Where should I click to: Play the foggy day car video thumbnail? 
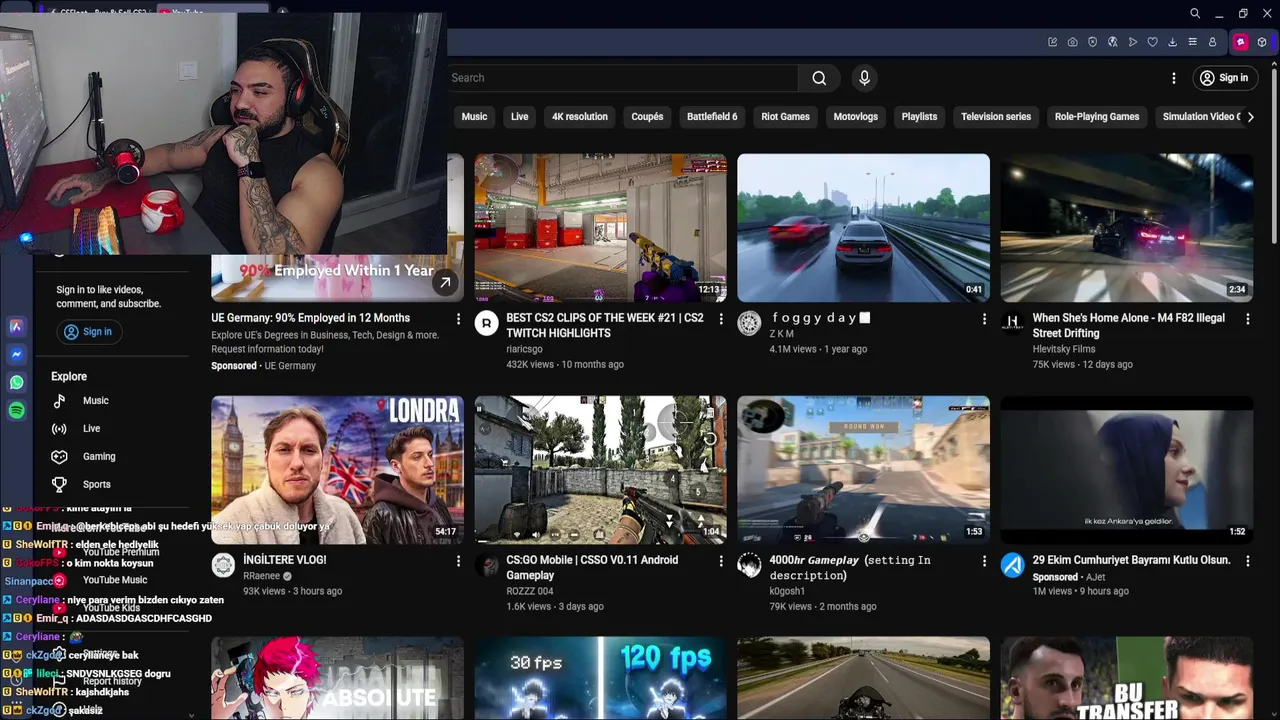pos(864,227)
